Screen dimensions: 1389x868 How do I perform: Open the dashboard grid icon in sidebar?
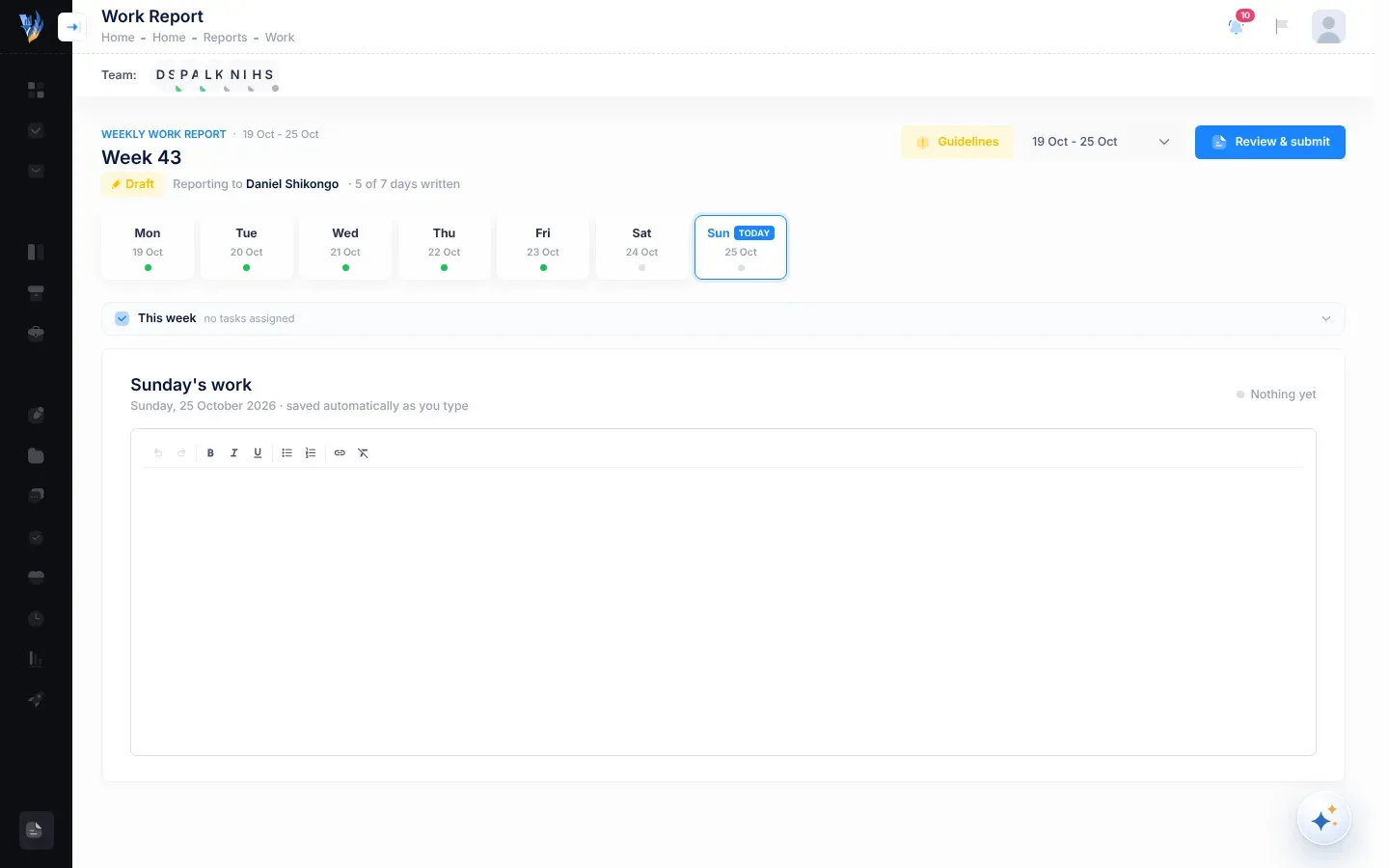(x=36, y=90)
